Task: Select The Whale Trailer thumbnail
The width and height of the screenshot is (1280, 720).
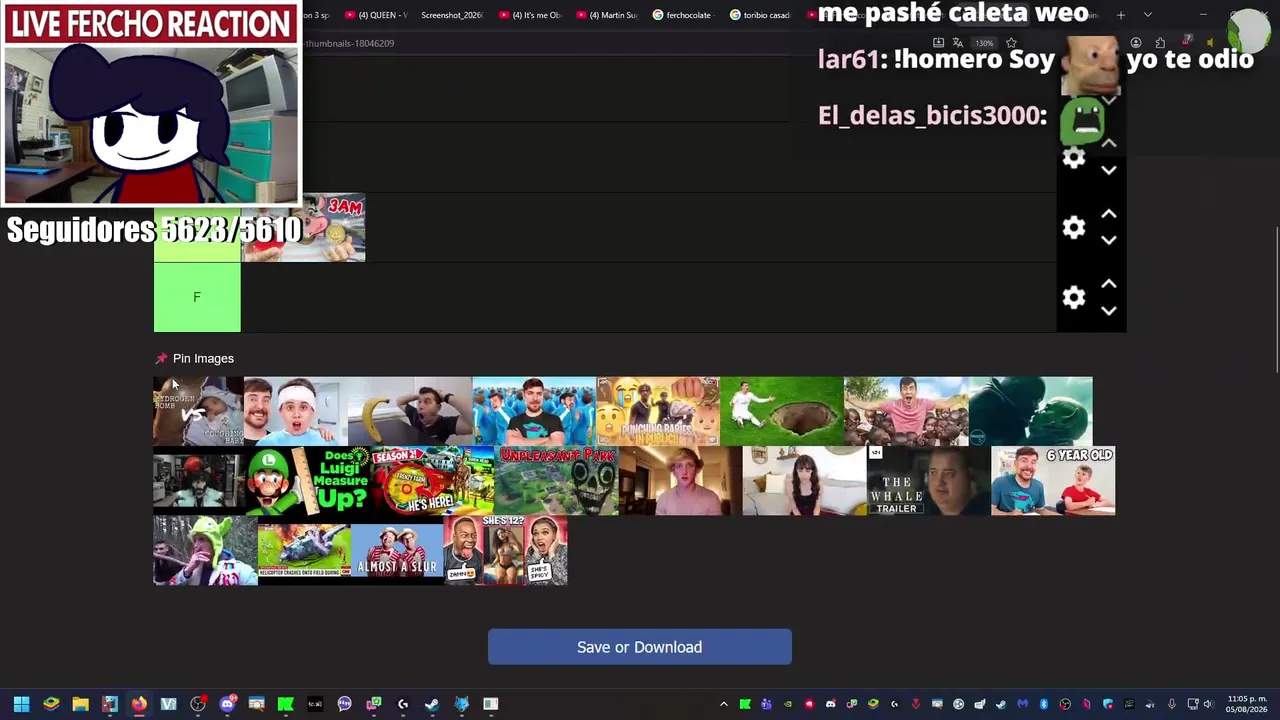Action: [929, 481]
